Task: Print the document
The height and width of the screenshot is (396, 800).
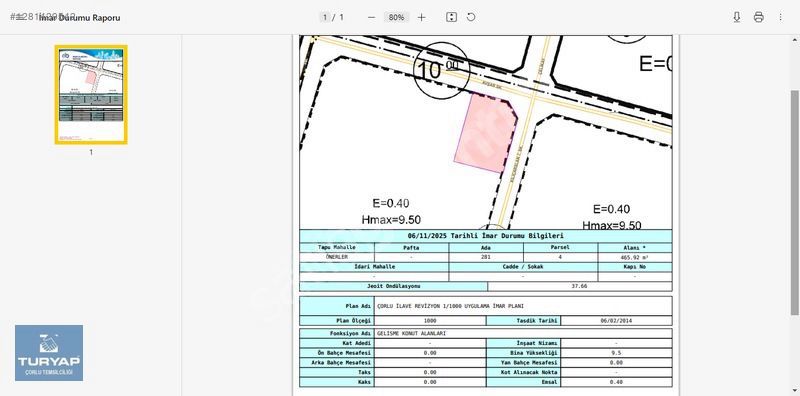Action: (759, 17)
